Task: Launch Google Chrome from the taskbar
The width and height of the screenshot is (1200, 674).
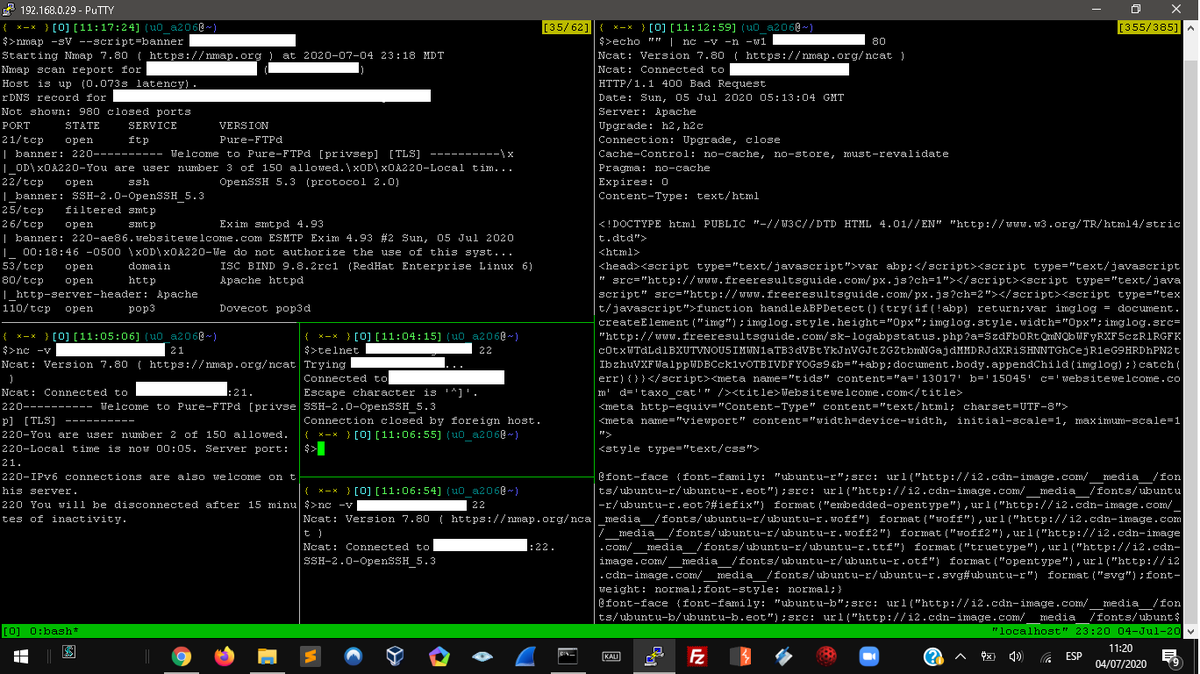Action: (181, 656)
